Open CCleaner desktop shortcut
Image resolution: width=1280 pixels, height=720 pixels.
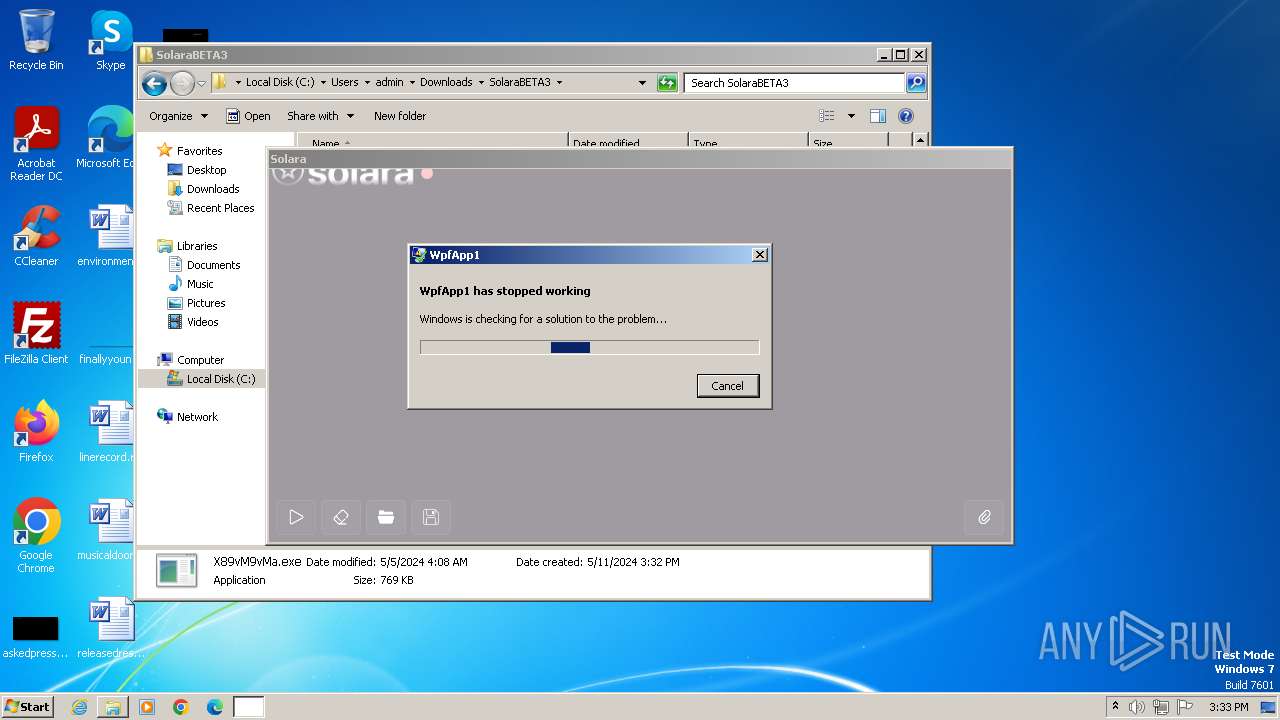(x=36, y=236)
